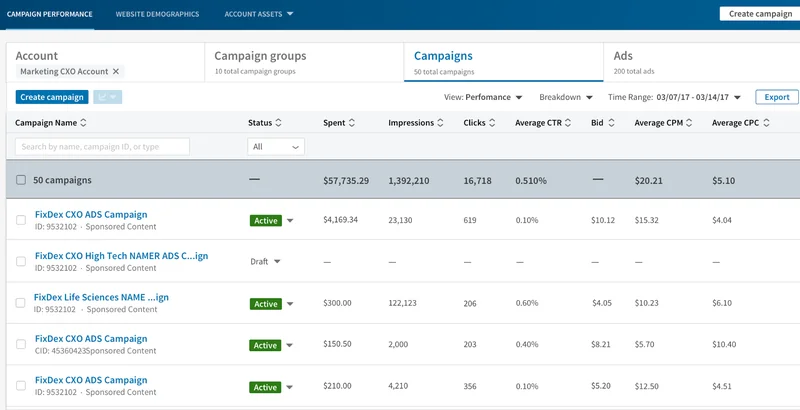Open the Breakdown dropdown
The width and height of the screenshot is (800, 410).
click(x=566, y=97)
